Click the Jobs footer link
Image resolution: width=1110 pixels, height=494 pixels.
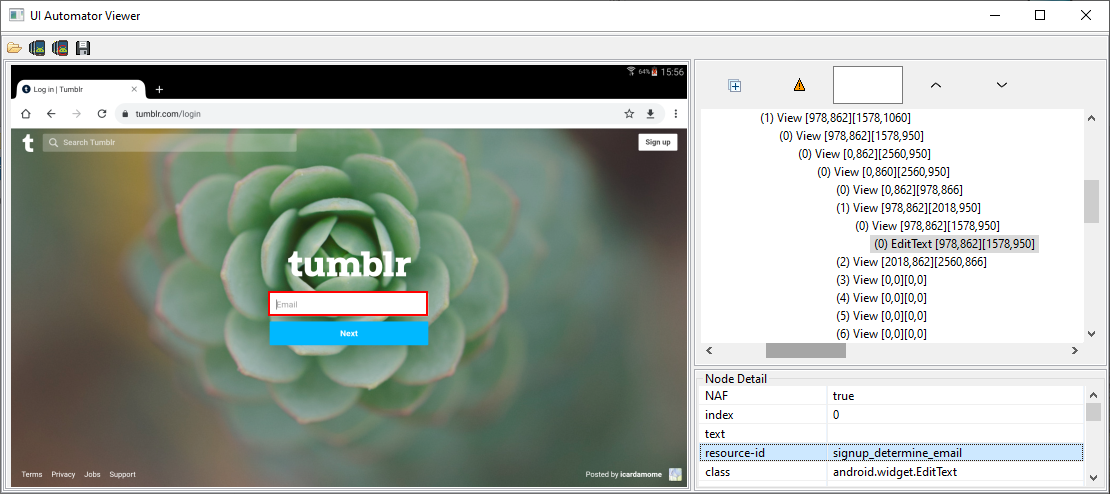(92, 474)
